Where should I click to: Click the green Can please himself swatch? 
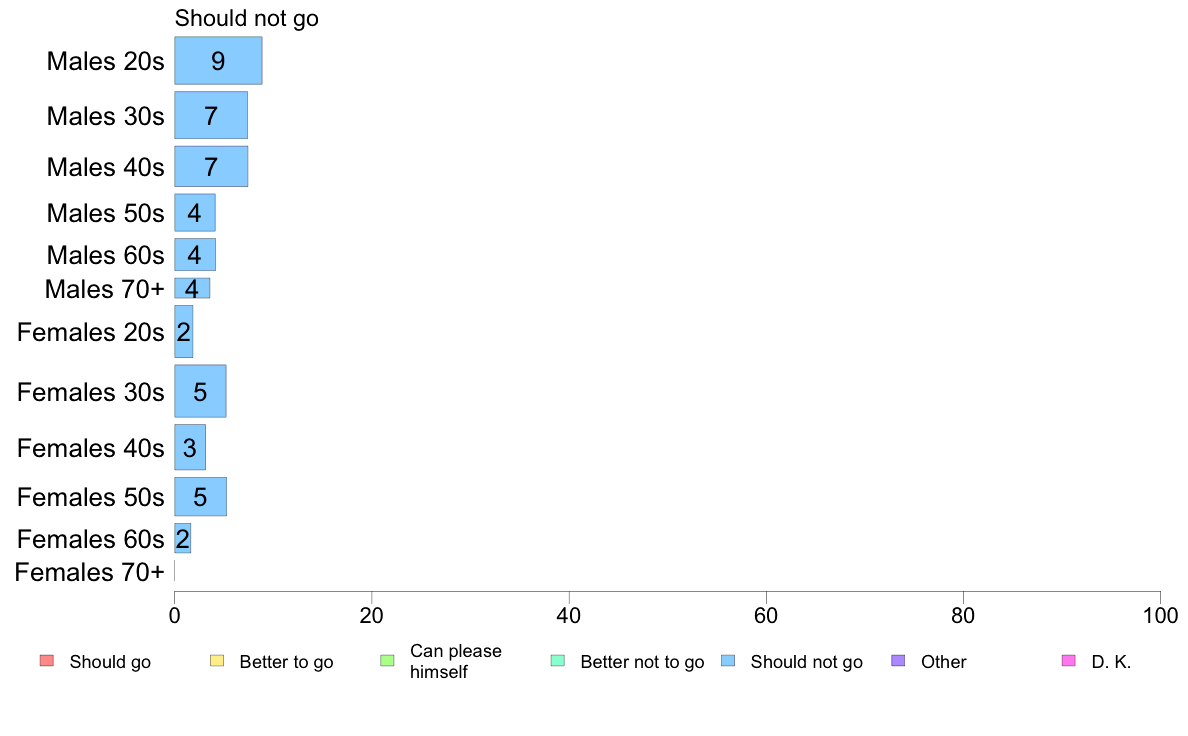387,661
